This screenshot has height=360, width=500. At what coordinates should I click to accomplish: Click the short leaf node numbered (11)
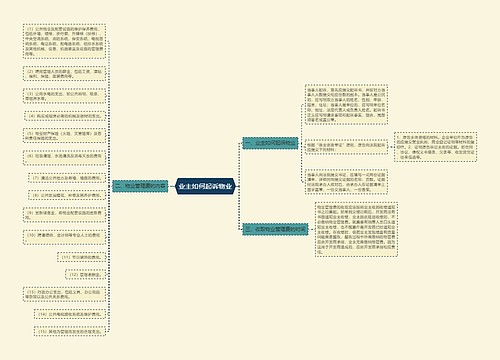pos(82,257)
